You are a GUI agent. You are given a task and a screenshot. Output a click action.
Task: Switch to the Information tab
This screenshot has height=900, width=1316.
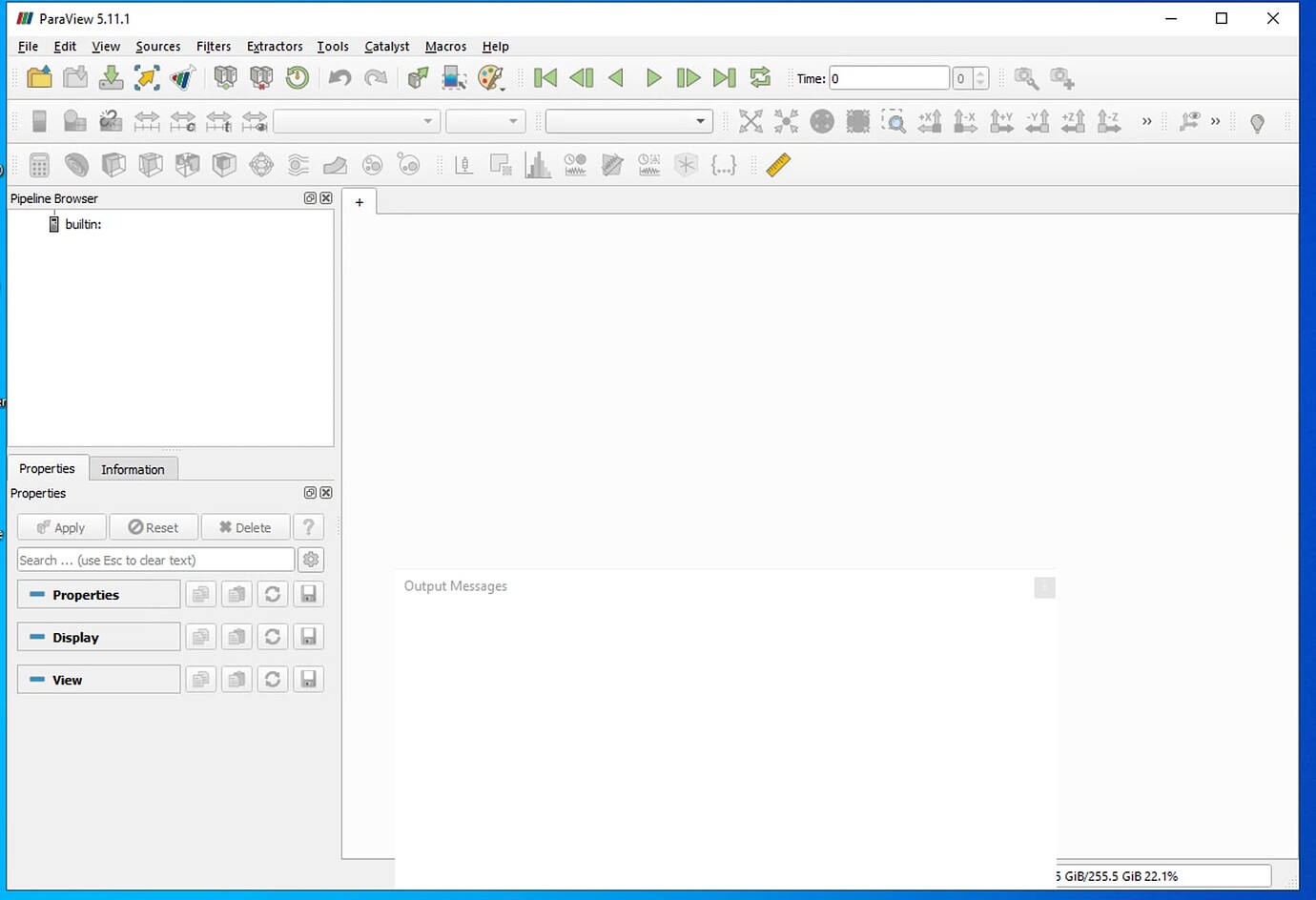click(x=133, y=468)
